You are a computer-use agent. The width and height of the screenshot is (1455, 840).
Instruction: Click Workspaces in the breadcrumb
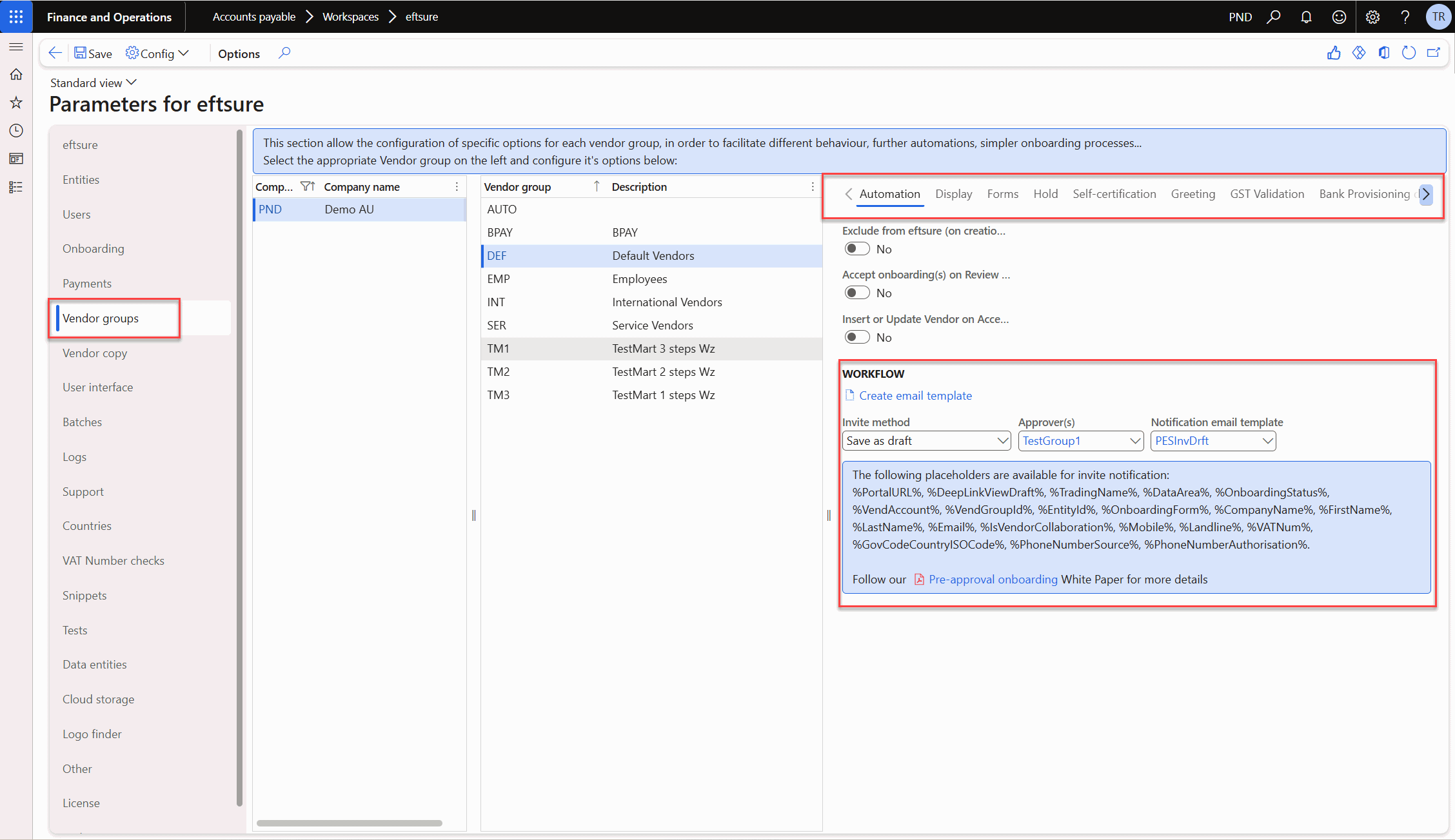tap(350, 17)
